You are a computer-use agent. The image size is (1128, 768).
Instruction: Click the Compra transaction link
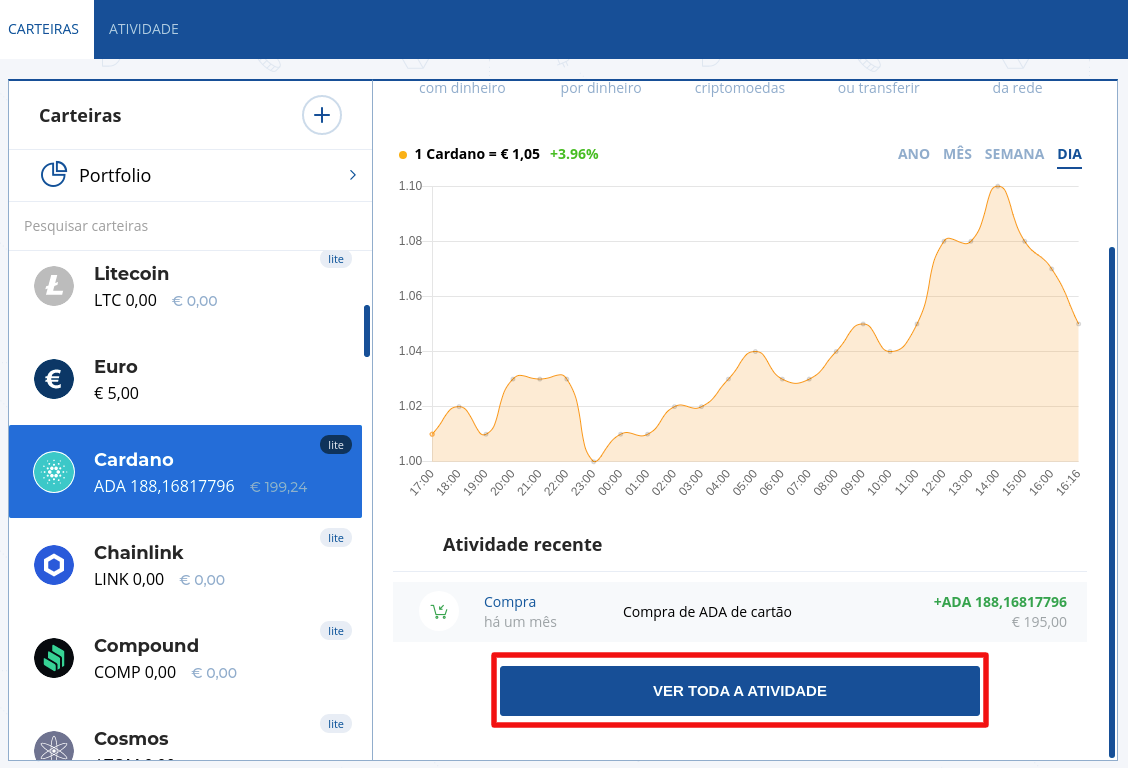tap(510, 602)
